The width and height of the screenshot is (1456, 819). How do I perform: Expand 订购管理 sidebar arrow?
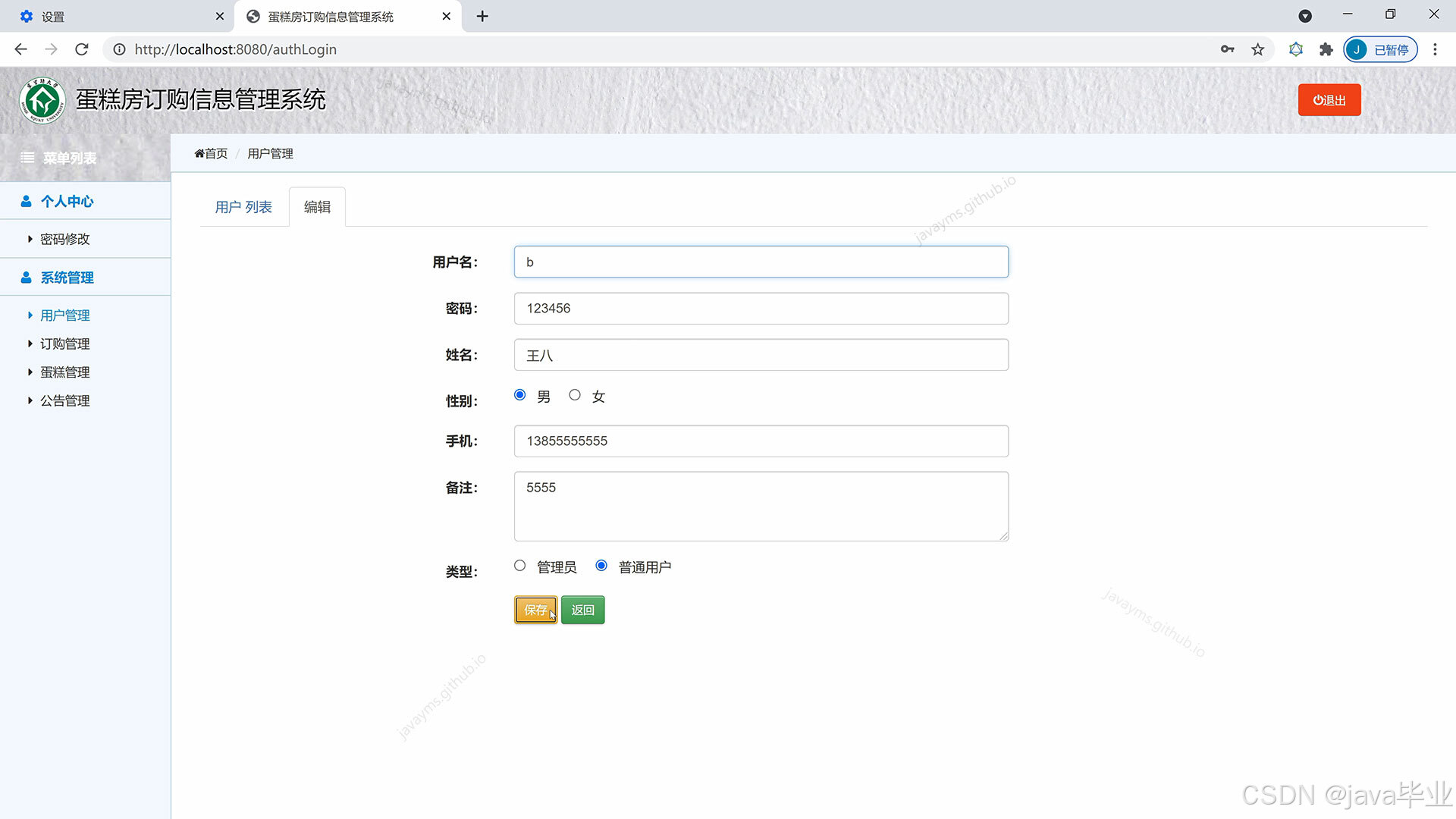click(30, 344)
